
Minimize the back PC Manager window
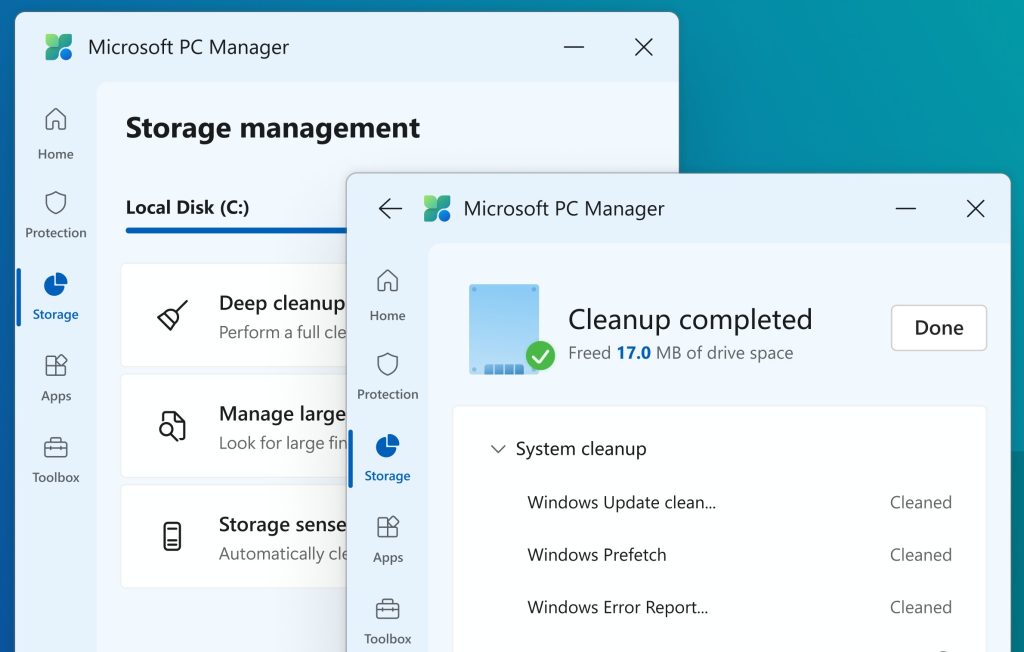573,47
